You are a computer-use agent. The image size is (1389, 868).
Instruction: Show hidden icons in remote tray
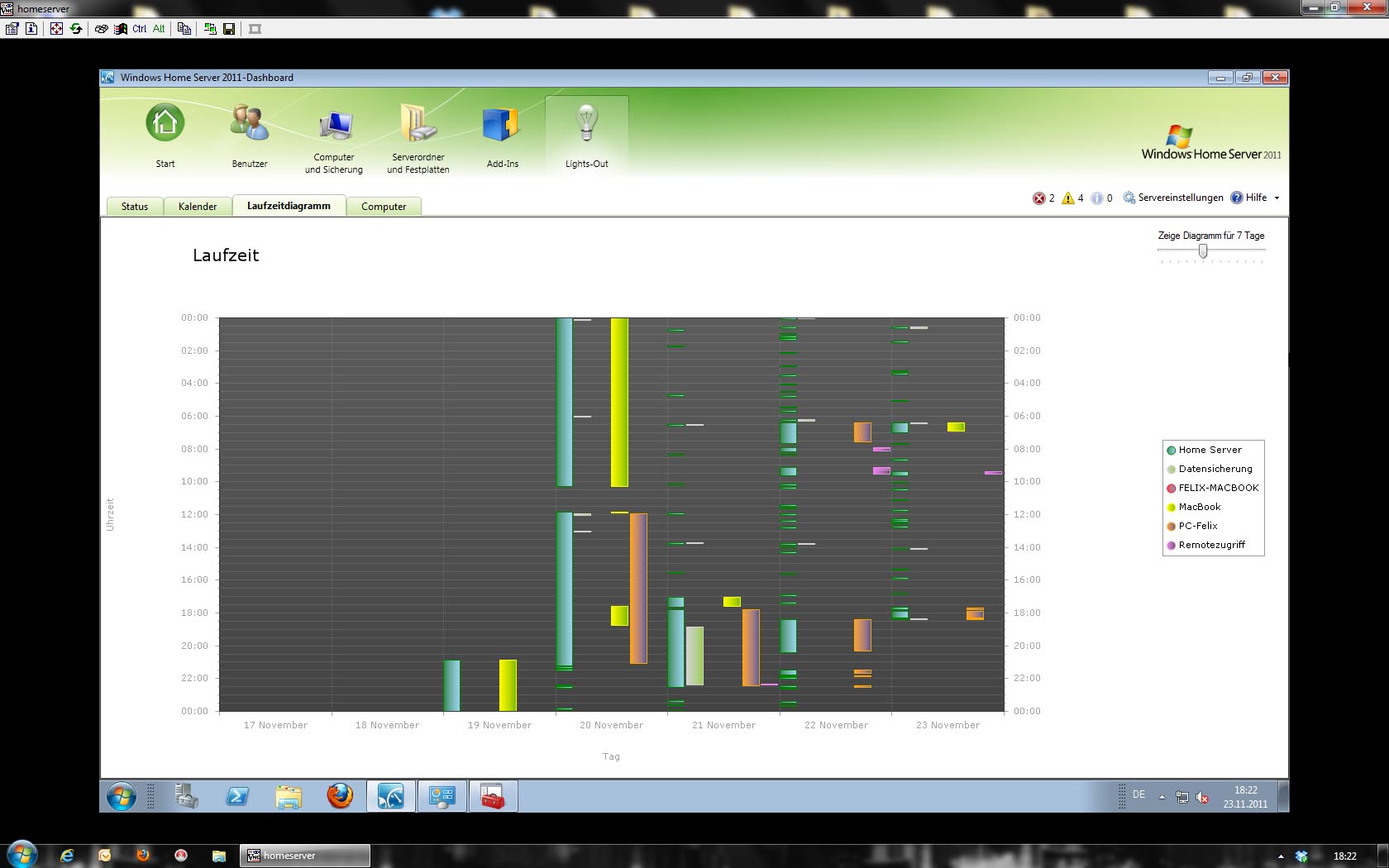point(1162,797)
